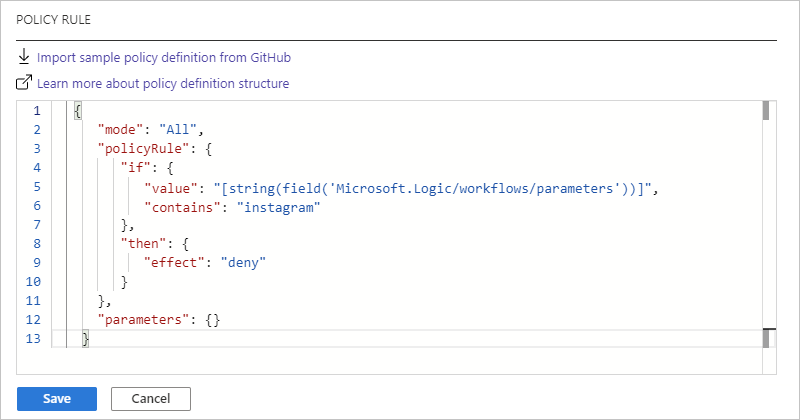Screen dimensions: 800x420
Task: Open Learn more about policy definition structure
Action: (x=163, y=84)
